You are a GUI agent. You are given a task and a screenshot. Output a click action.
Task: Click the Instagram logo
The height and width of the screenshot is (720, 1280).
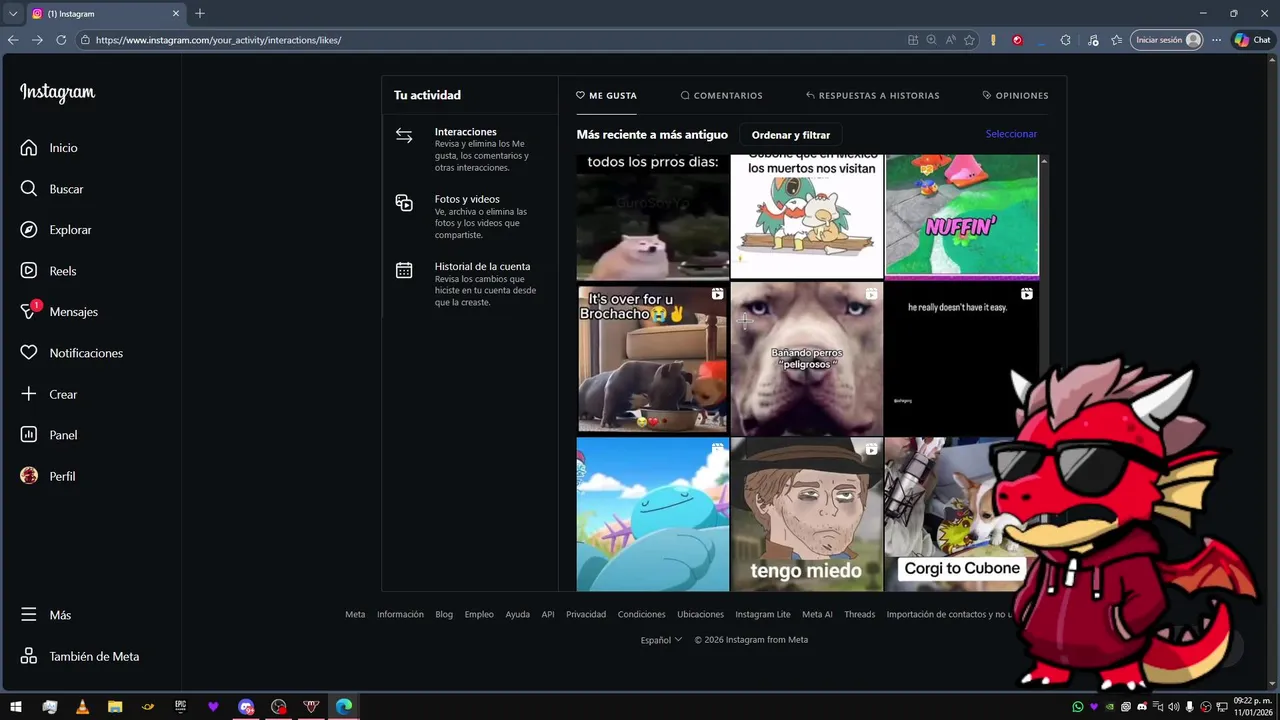[57, 92]
